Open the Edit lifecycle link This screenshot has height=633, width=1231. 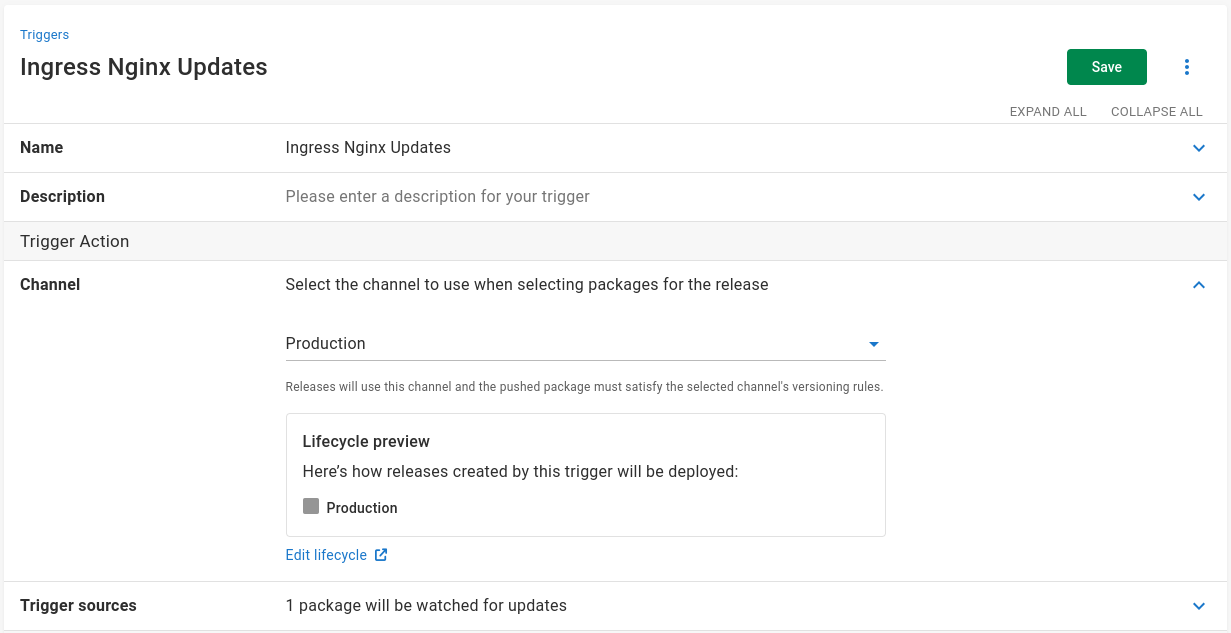point(326,555)
